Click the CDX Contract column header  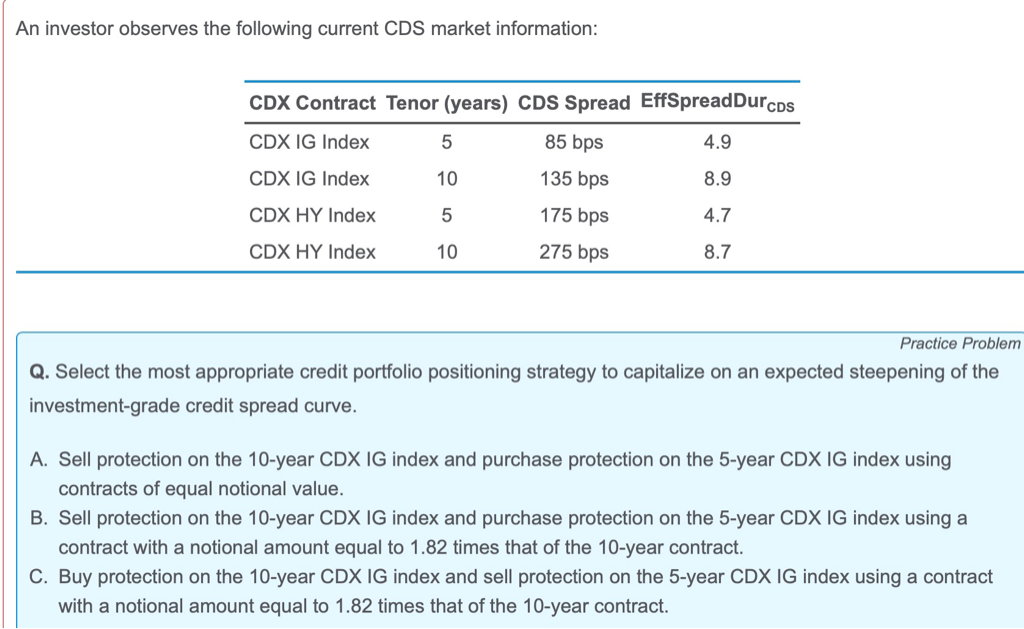click(x=312, y=103)
